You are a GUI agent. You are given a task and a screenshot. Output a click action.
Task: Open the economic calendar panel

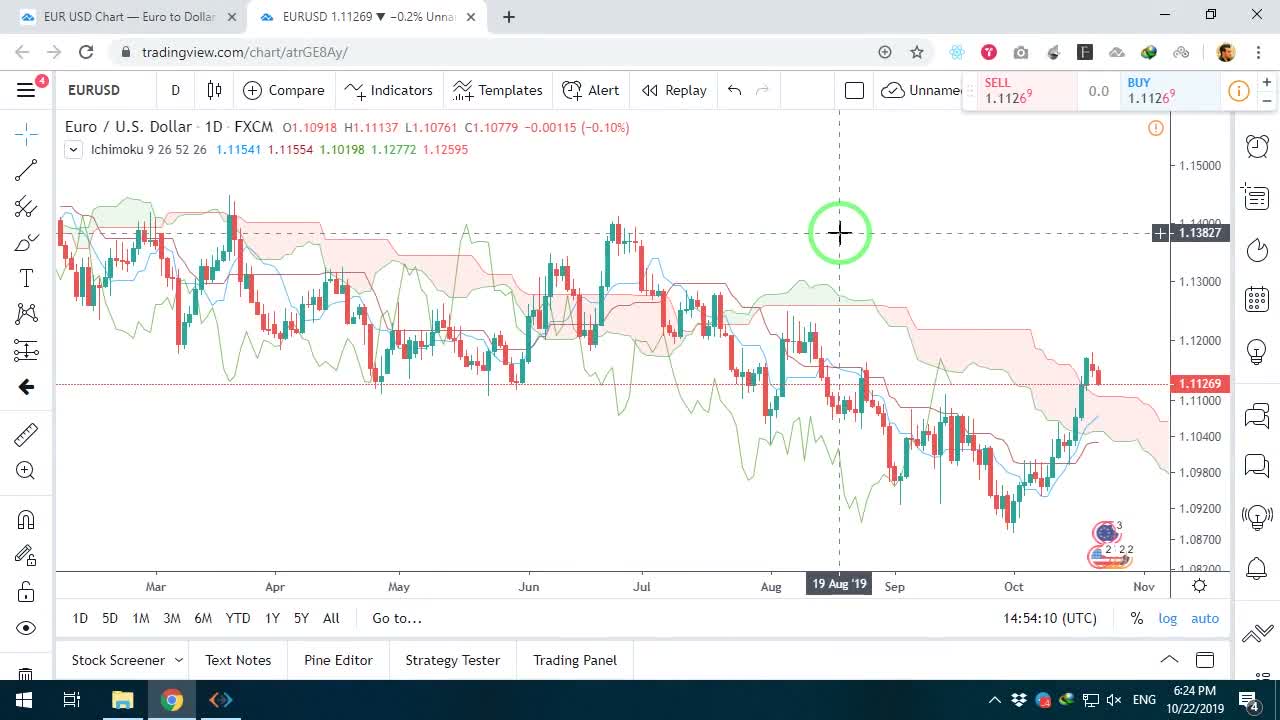point(1257,299)
